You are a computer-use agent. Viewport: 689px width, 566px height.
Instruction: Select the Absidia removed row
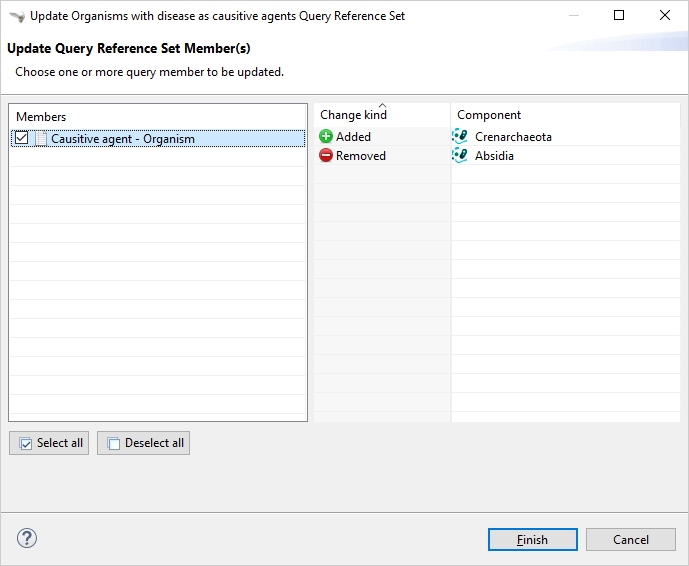[494, 156]
